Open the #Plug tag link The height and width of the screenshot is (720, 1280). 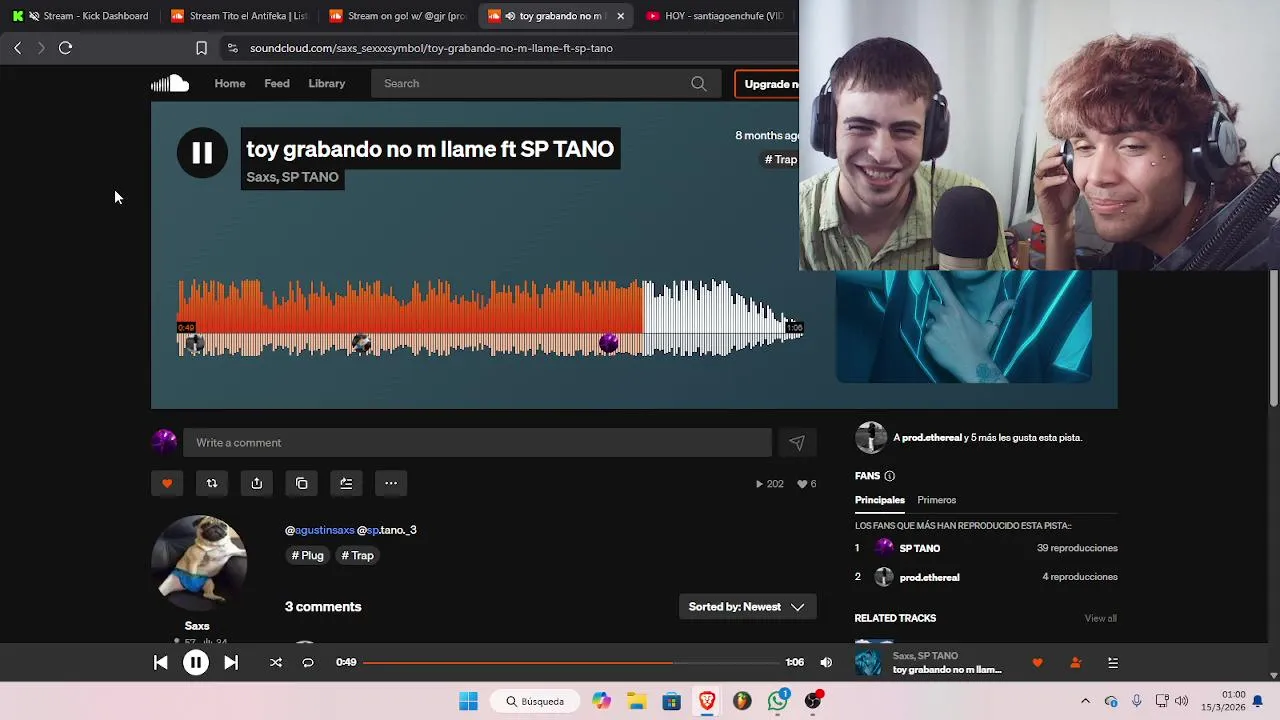coord(308,555)
